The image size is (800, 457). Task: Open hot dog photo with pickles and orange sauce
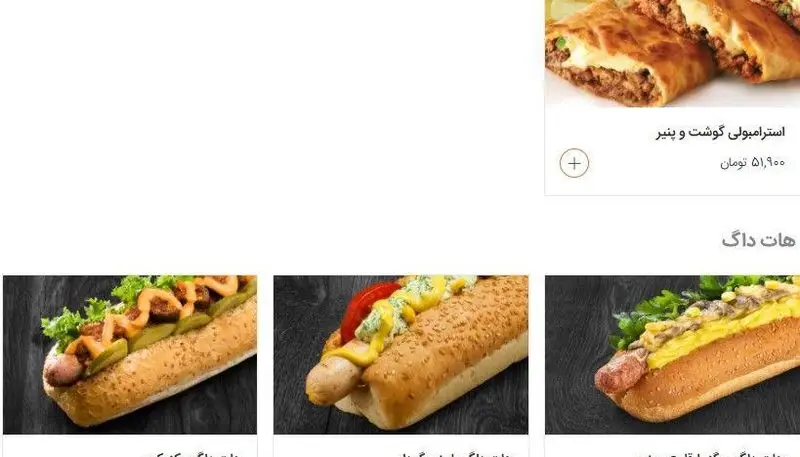(130, 355)
